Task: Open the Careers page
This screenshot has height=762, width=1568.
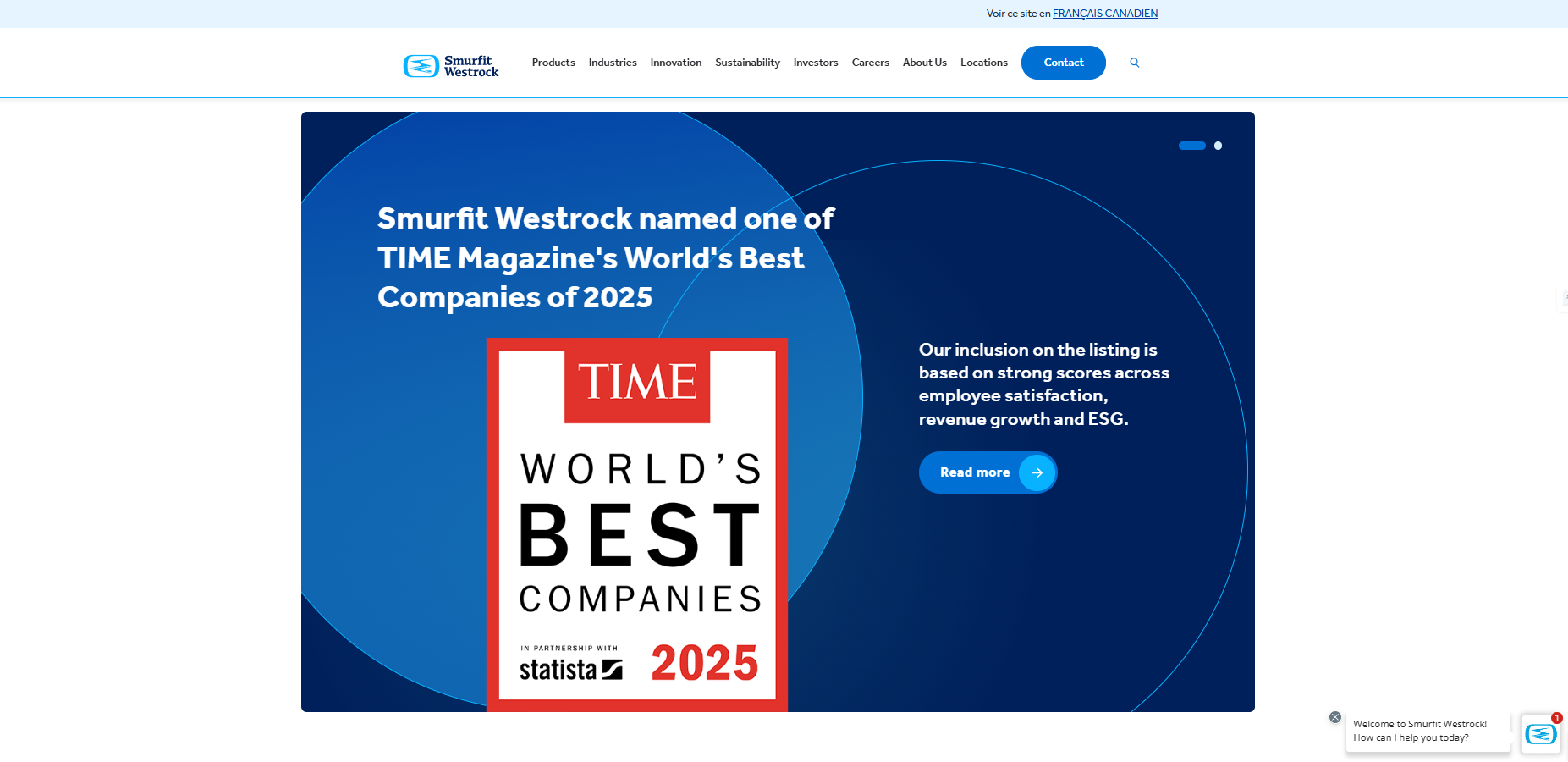Action: (x=870, y=63)
